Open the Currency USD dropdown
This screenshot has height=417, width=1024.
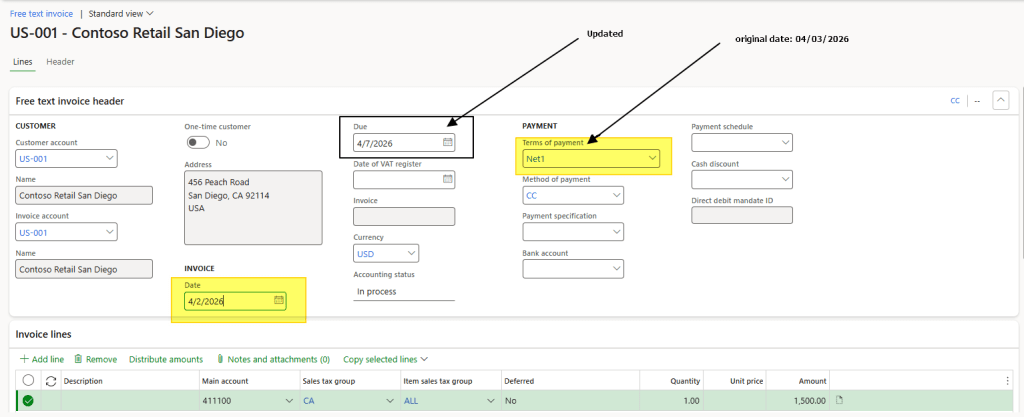[412, 253]
